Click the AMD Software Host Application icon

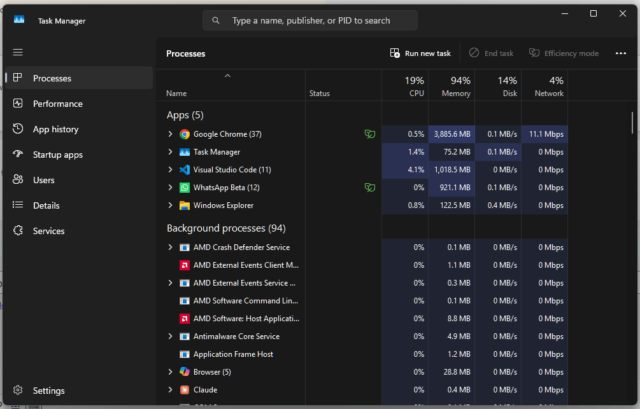point(184,319)
